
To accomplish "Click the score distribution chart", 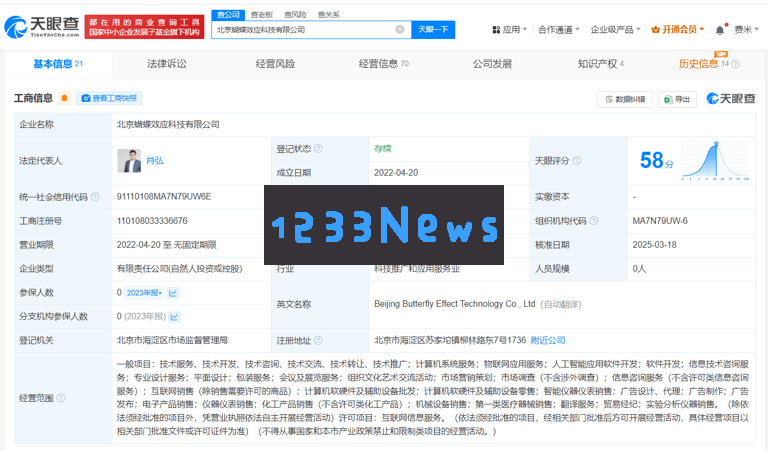I will coord(715,160).
